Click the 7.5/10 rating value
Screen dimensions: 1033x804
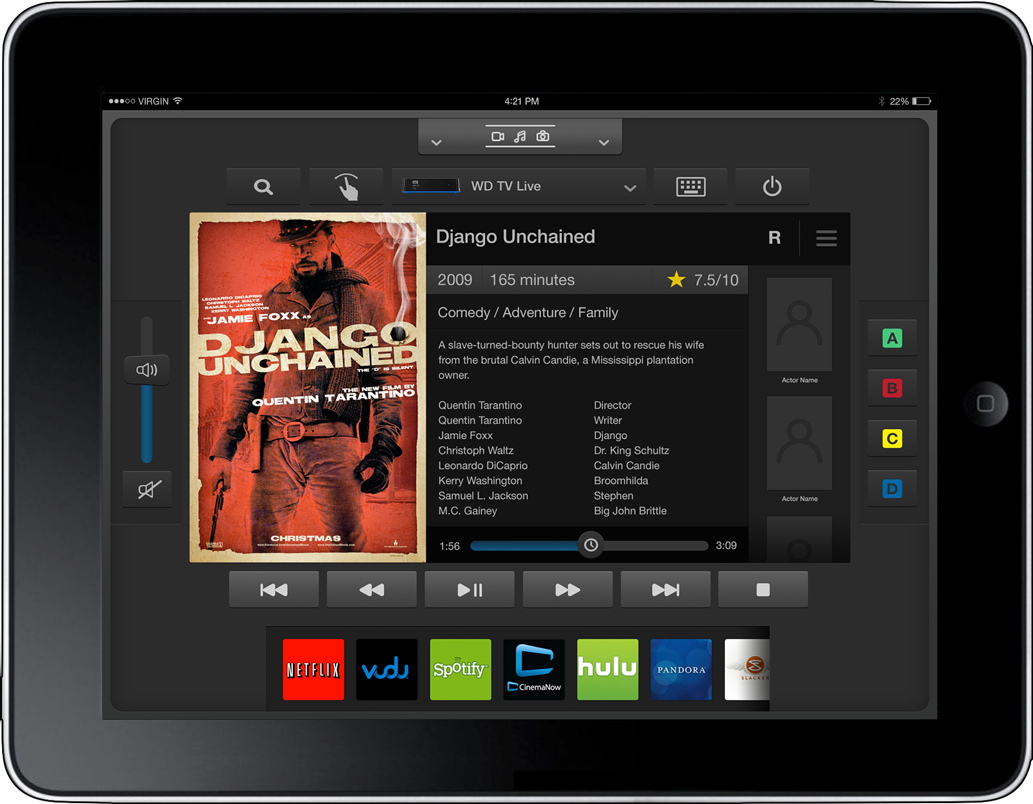click(x=716, y=280)
